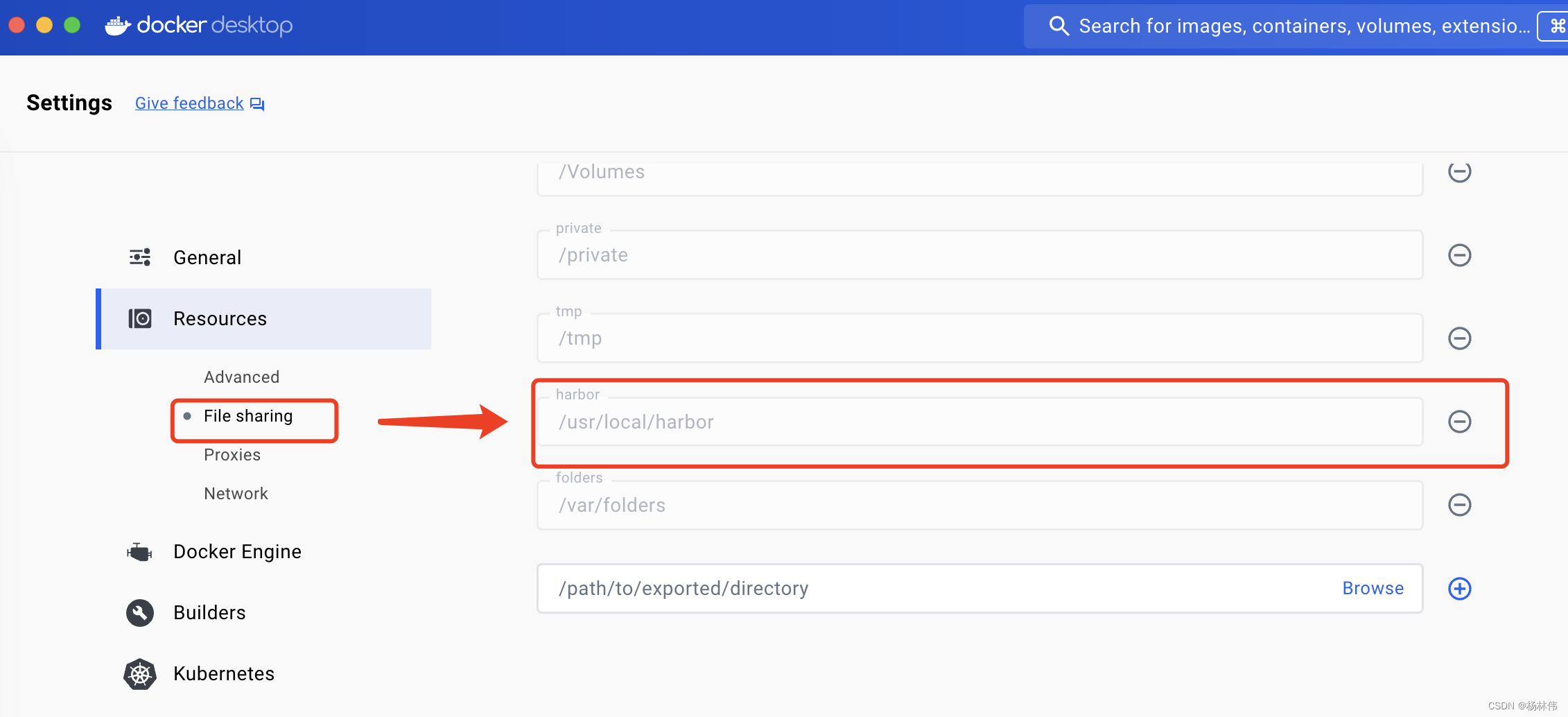Click the command shortcut key badge
Viewport: 1568px width, 717px height.
point(1554,26)
